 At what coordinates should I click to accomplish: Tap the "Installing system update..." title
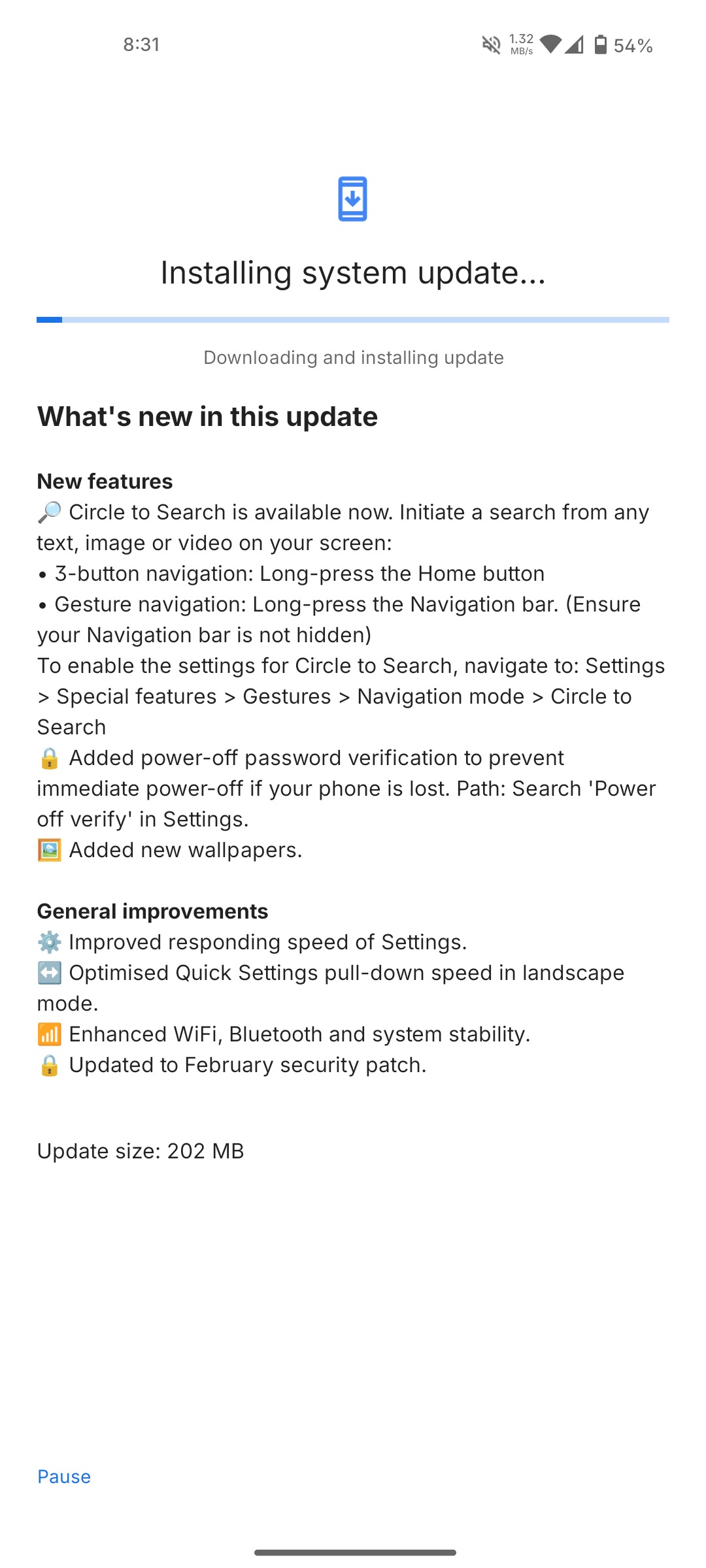click(x=353, y=272)
